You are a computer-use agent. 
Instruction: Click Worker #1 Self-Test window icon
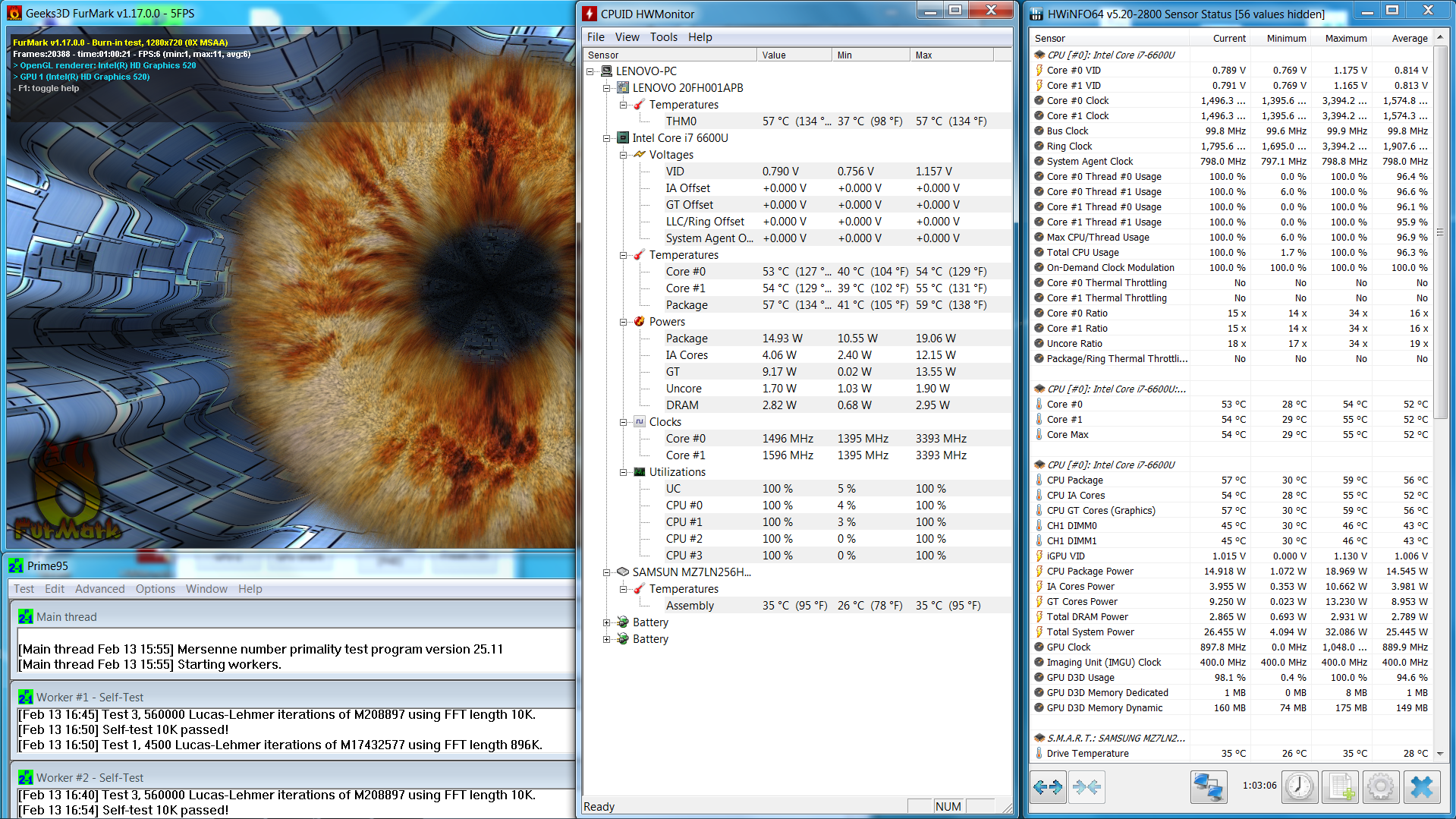click(26, 698)
